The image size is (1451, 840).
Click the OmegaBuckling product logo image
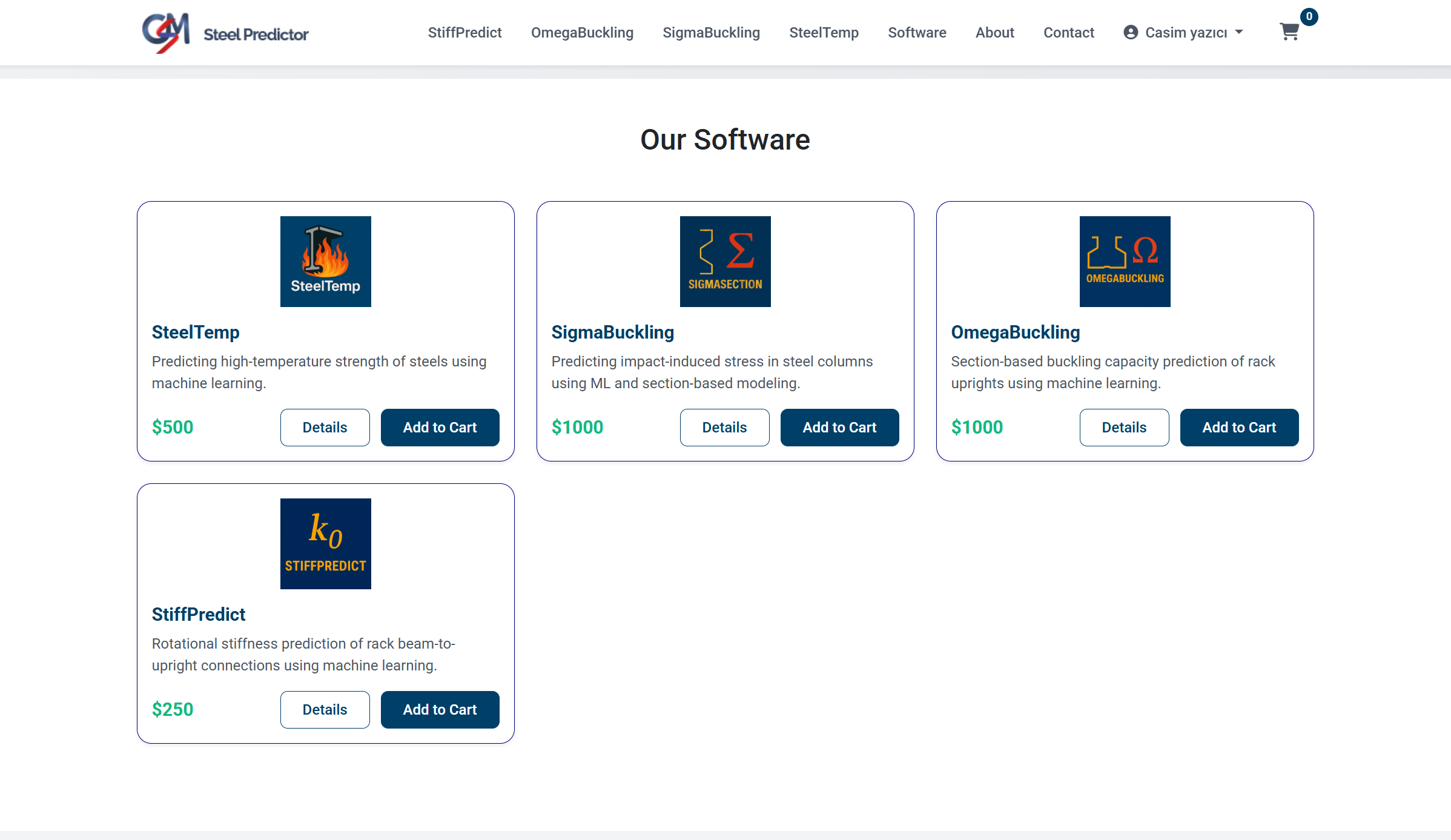click(1124, 262)
